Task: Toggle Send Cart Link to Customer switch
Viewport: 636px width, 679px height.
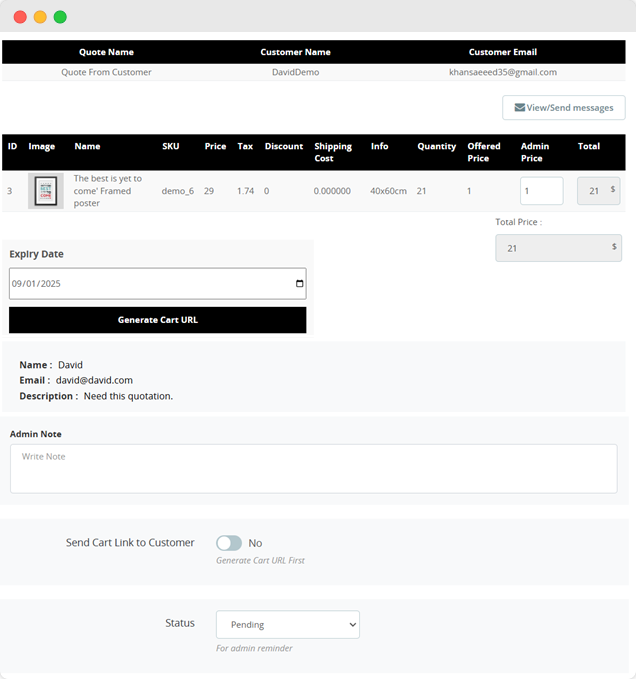Action: pyautogui.click(x=229, y=543)
